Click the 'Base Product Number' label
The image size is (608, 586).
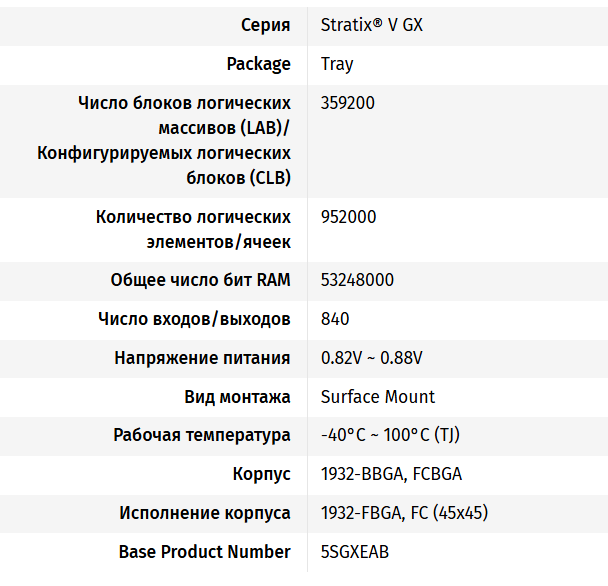coord(204,552)
